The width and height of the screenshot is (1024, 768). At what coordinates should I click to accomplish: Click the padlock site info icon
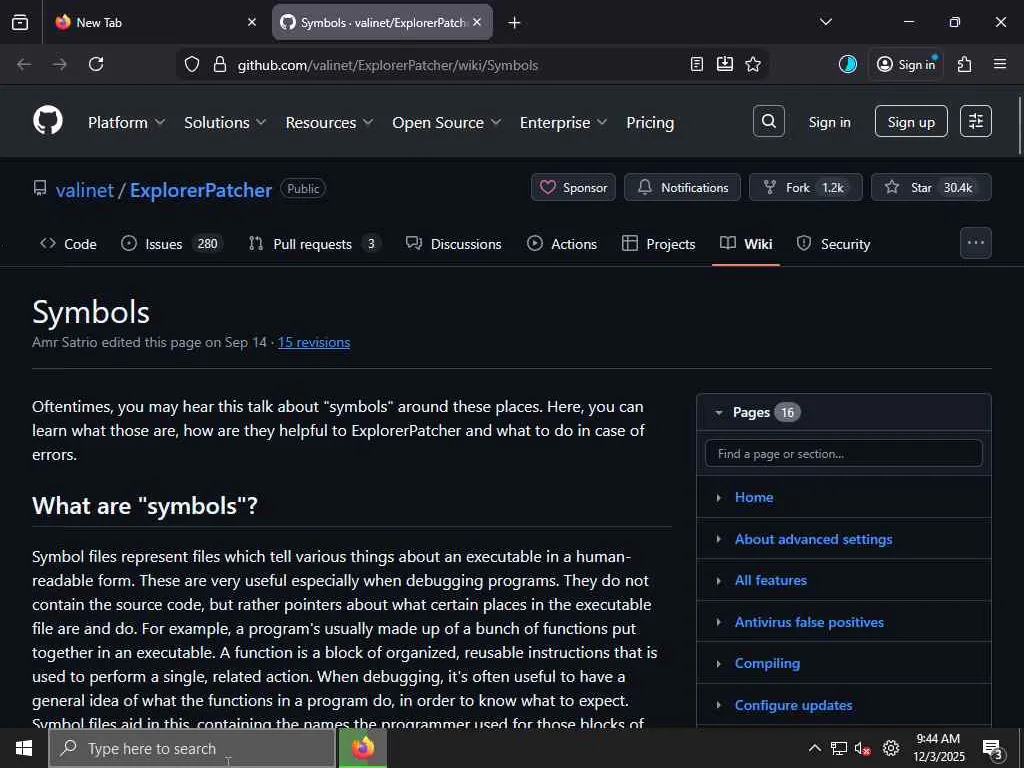tap(220, 65)
